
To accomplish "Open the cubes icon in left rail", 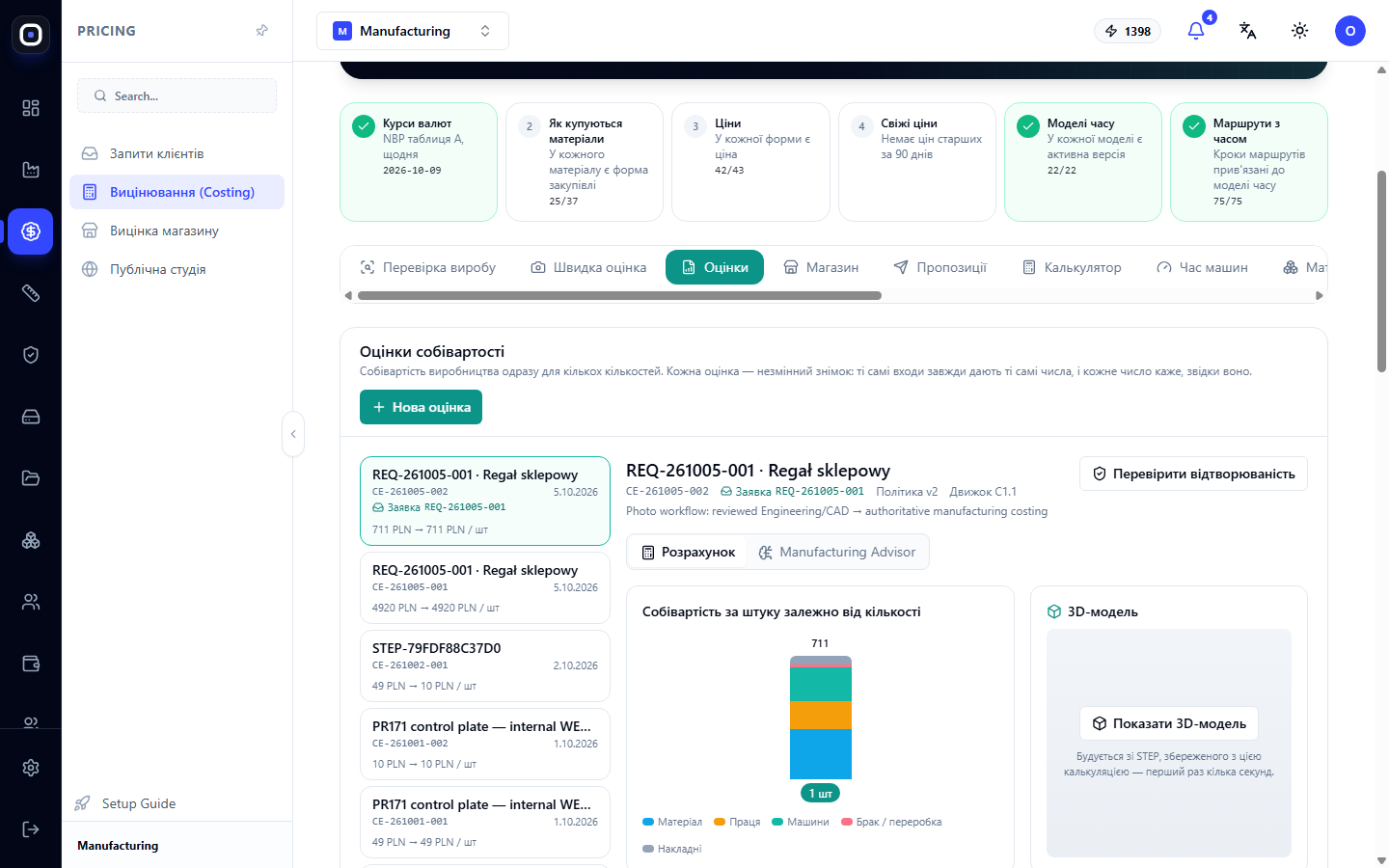I will (31, 540).
